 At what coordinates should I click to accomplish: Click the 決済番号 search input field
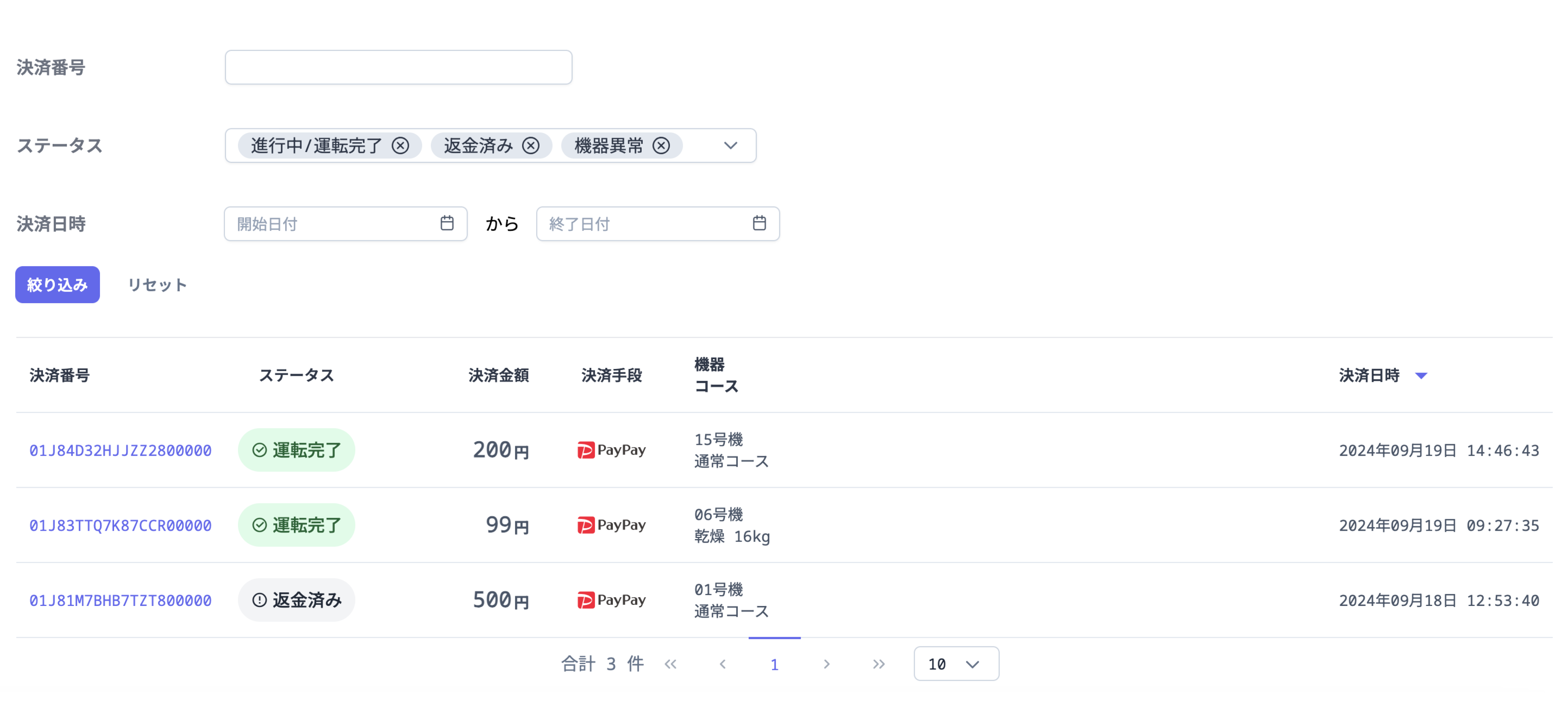(x=397, y=67)
